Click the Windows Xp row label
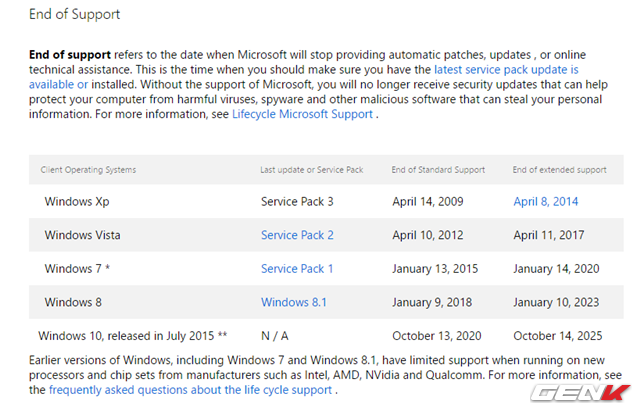This screenshot has width=640, height=407. [x=77, y=202]
